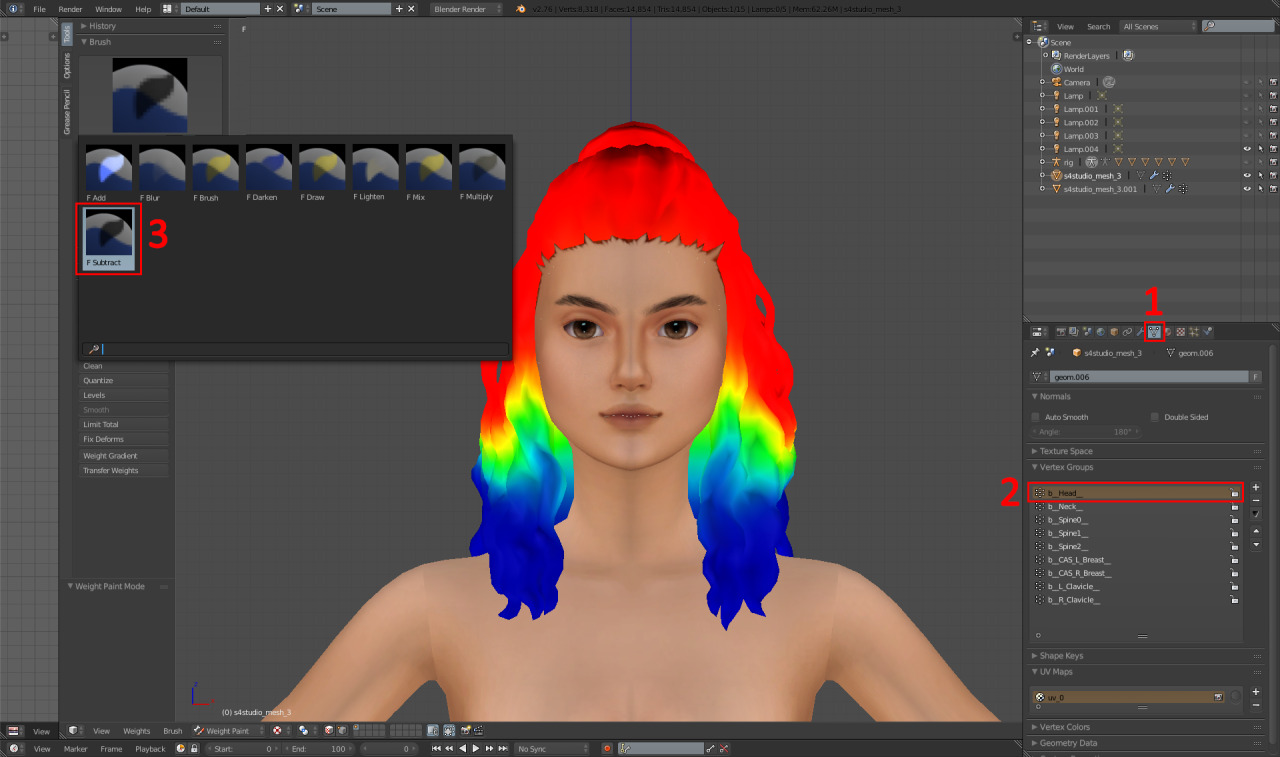Choose the F Blur brush

pyautogui.click(x=162, y=173)
